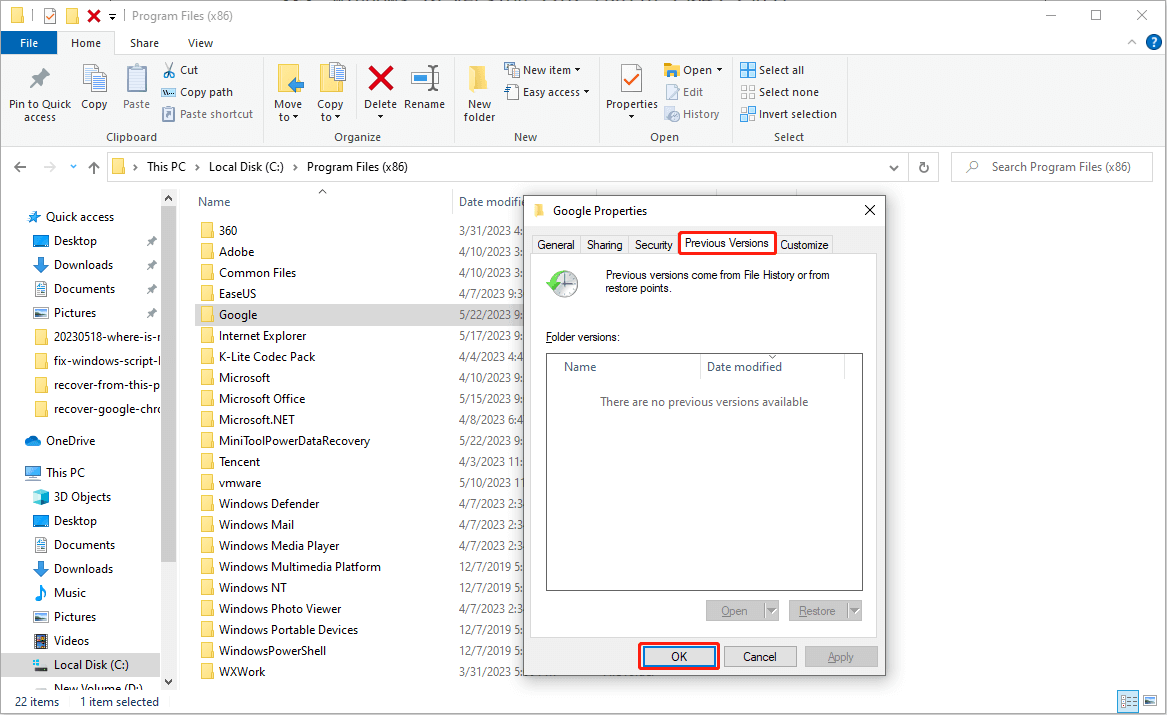1167x715 pixels.
Task: Click the Paste ribbon icon
Action: [x=136, y=79]
